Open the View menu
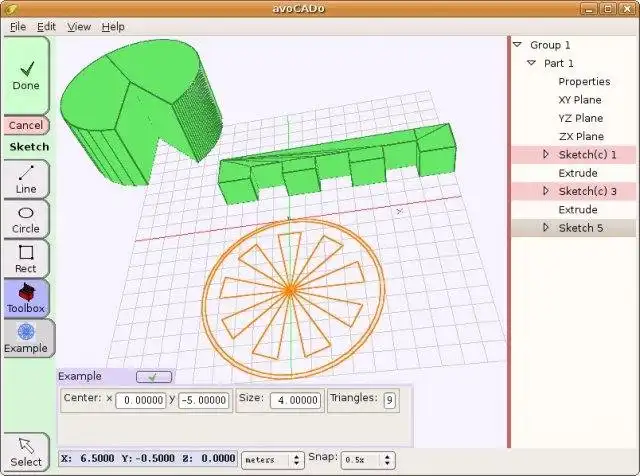This screenshot has height=476, width=640. point(79,27)
